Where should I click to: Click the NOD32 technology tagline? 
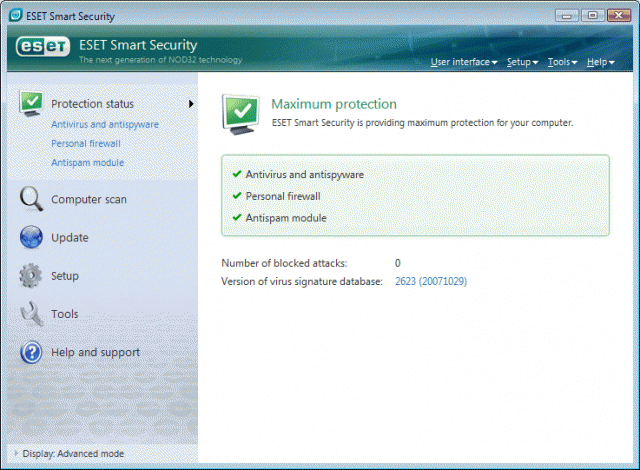click(160, 60)
